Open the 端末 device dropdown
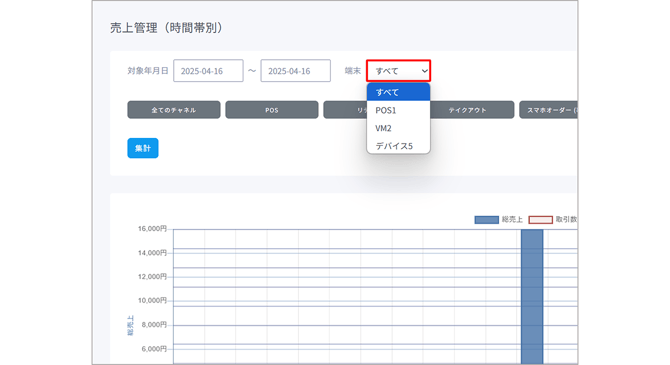This screenshot has height=365, width=670. click(x=398, y=71)
